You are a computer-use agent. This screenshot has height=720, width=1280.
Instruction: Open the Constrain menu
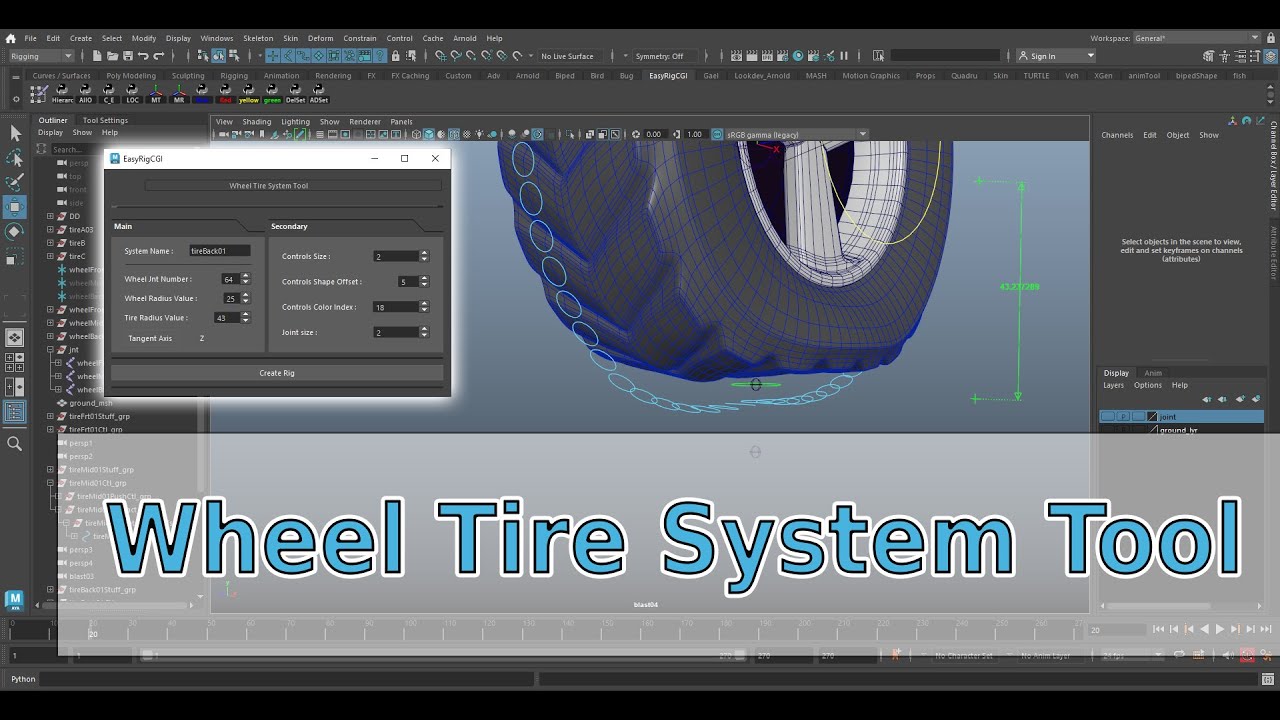[360, 38]
